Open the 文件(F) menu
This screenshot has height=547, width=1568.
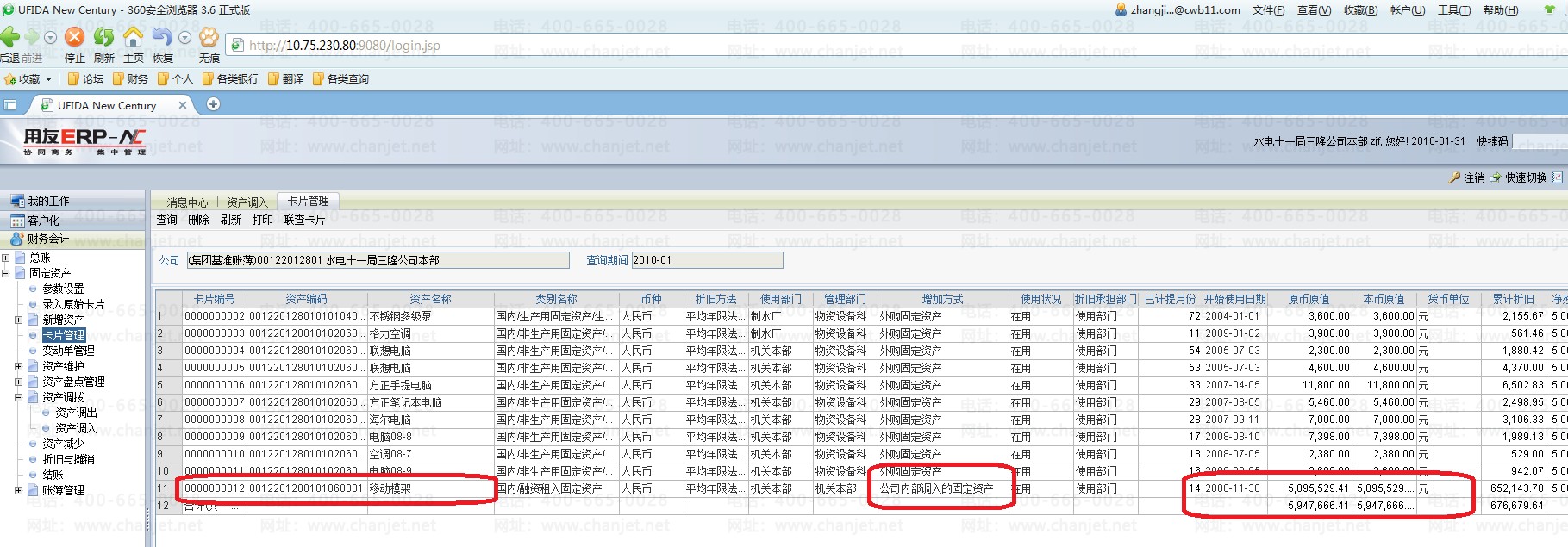(x=1268, y=10)
